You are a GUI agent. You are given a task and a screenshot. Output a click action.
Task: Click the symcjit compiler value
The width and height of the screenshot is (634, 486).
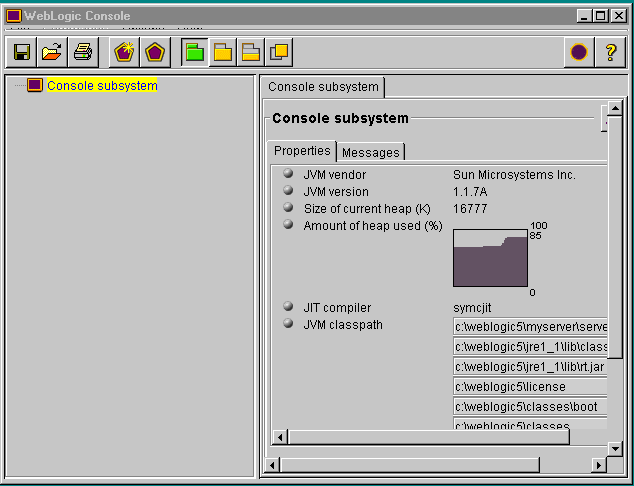coord(472,308)
